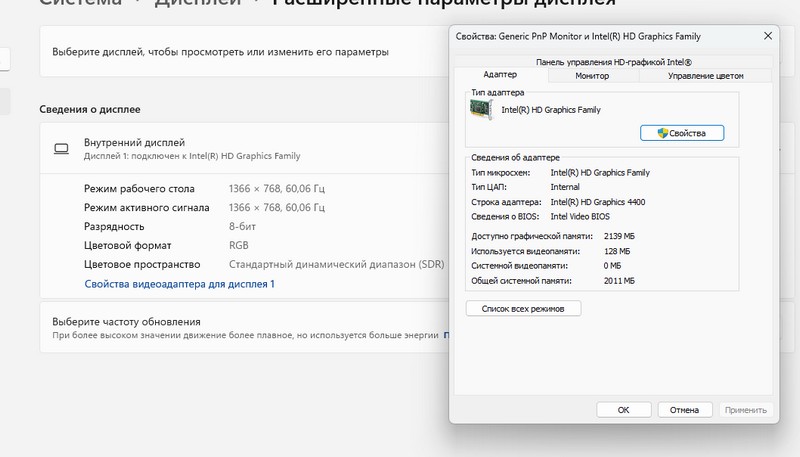Open Свойства видеоадаптера для дисплея 1 link
The image size is (800, 457).
[180, 284]
